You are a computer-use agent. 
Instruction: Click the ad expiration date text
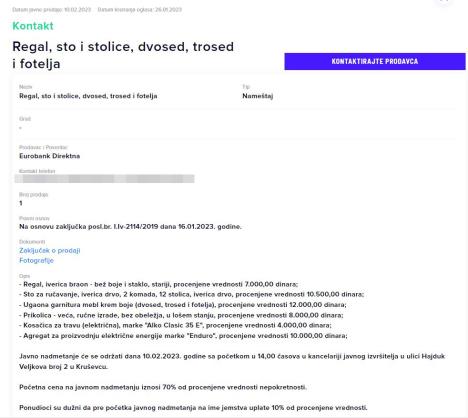(x=140, y=10)
